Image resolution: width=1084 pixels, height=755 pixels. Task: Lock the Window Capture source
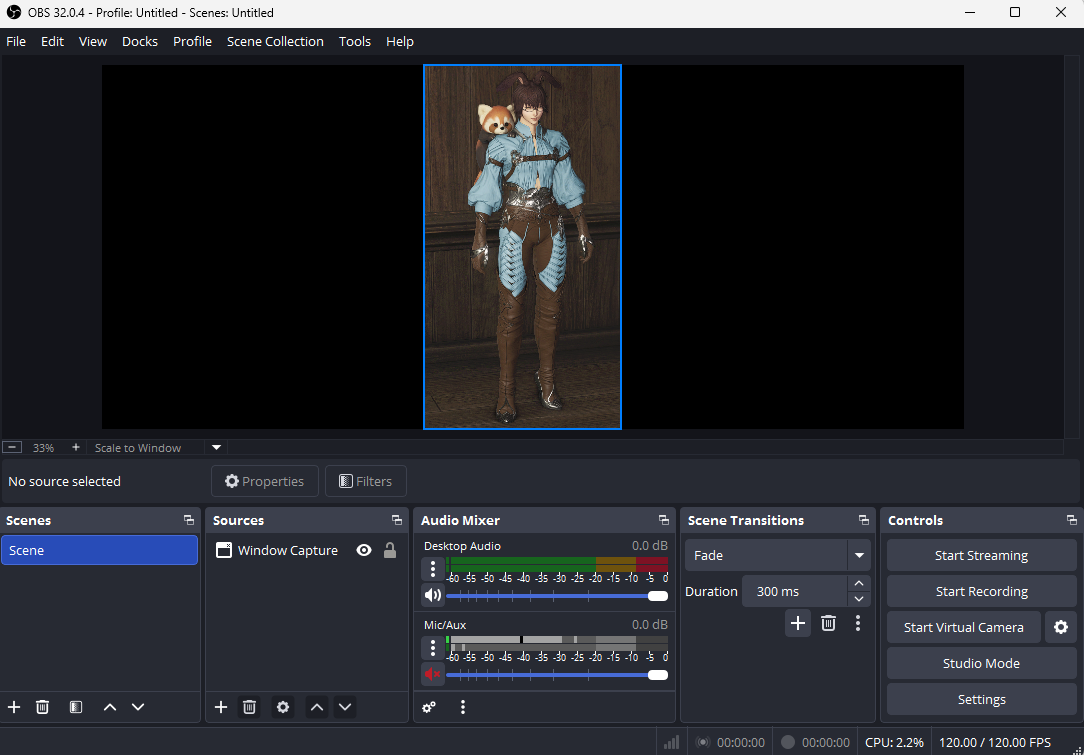click(x=390, y=550)
